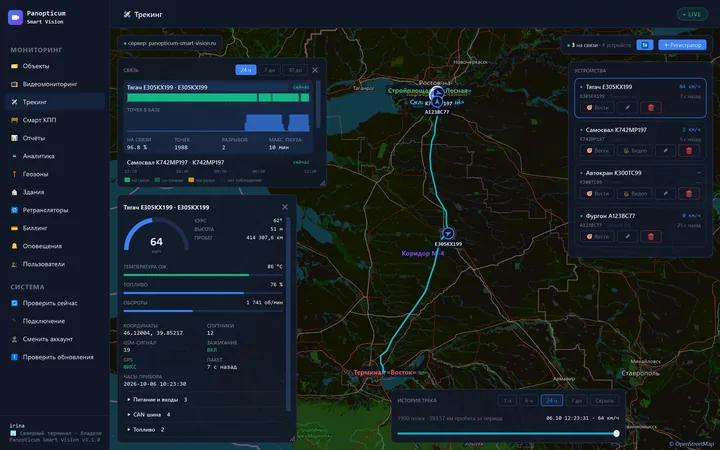
Task: Open Объекты in the sidebar
Action: coord(55,66)
